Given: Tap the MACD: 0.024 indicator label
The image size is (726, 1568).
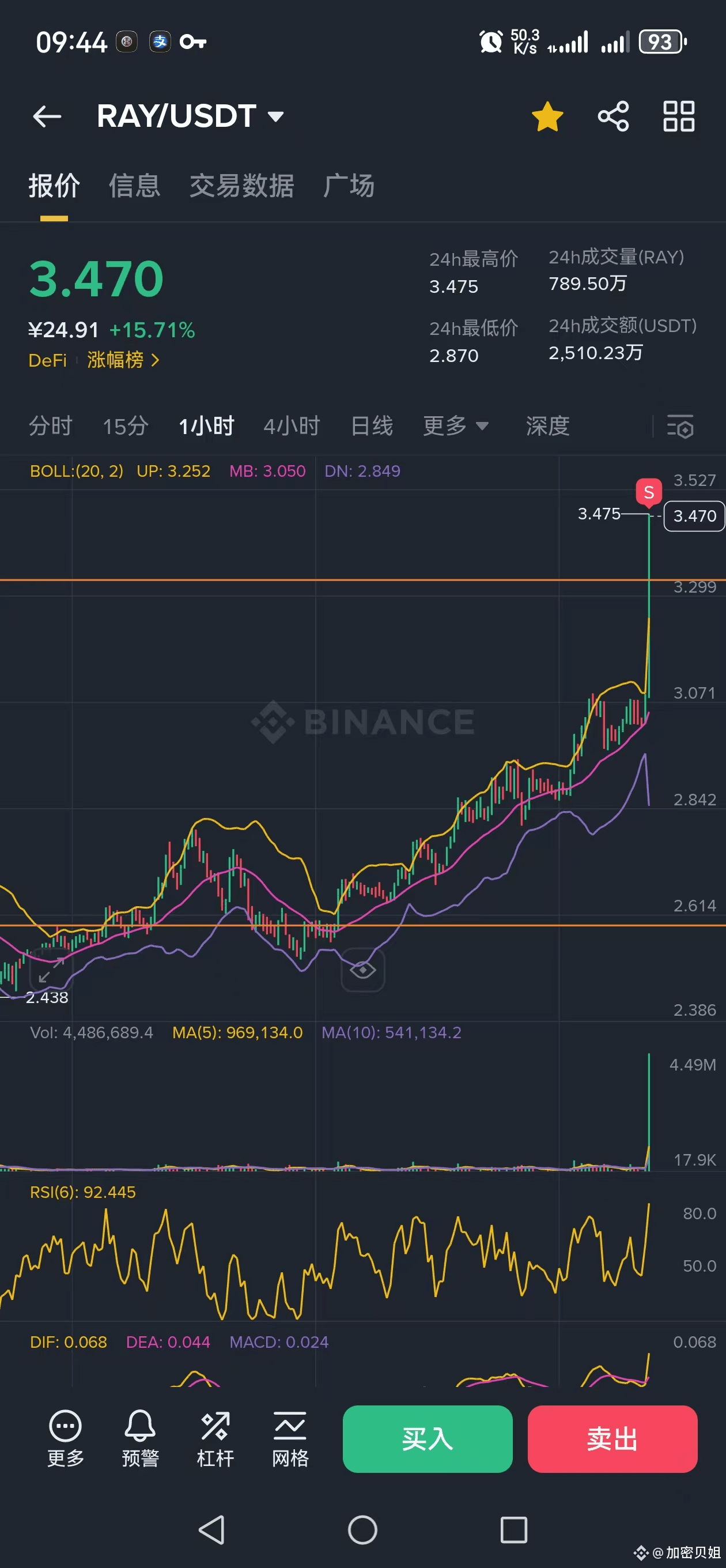Looking at the screenshot, I should [279, 1341].
